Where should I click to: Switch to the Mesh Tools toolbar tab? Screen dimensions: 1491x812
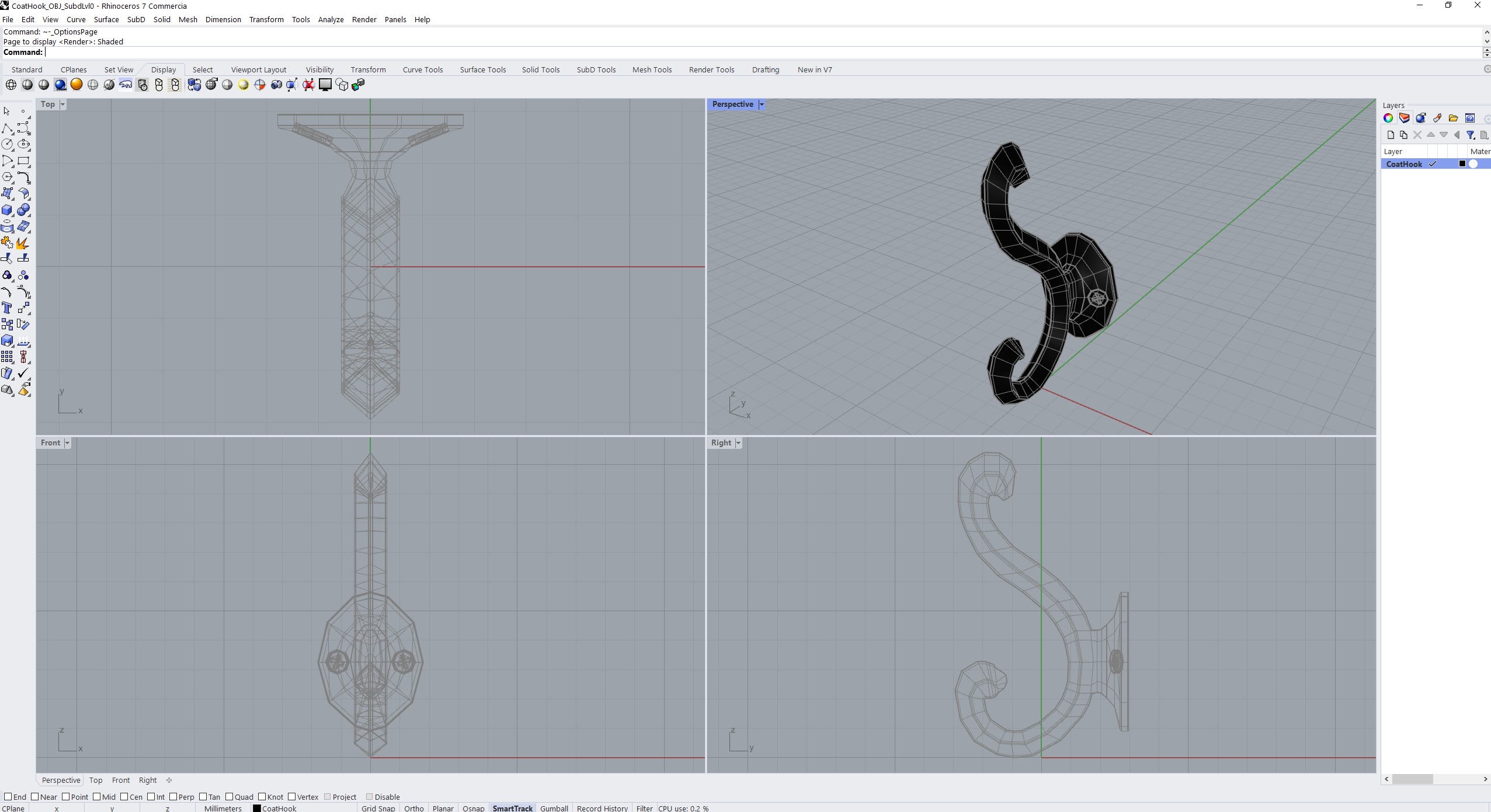[x=652, y=69]
